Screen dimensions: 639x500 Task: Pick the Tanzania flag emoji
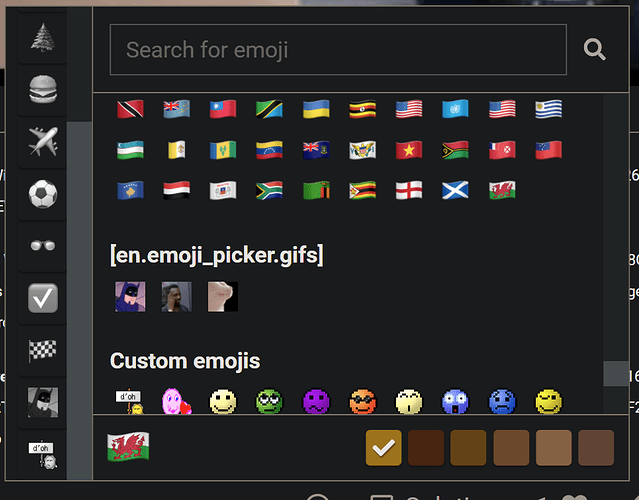pyautogui.click(x=269, y=109)
